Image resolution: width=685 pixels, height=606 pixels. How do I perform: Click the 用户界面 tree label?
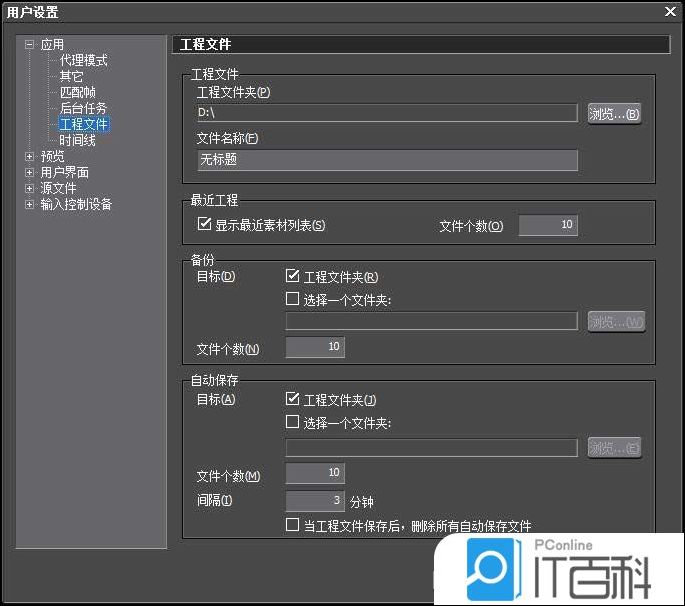65,173
